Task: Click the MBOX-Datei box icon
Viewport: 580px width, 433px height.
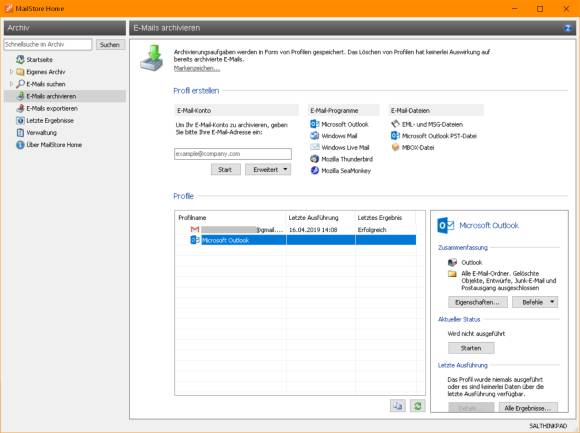Action: (x=395, y=148)
